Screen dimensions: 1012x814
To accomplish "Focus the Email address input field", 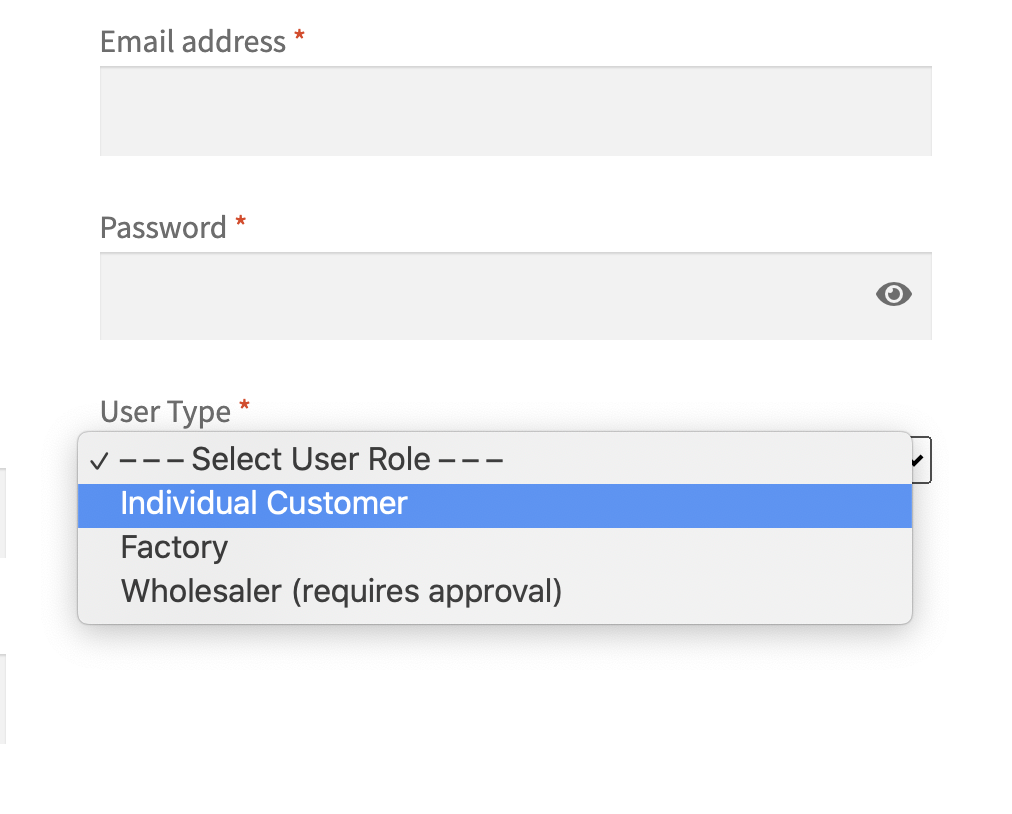I will (x=516, y=111).
